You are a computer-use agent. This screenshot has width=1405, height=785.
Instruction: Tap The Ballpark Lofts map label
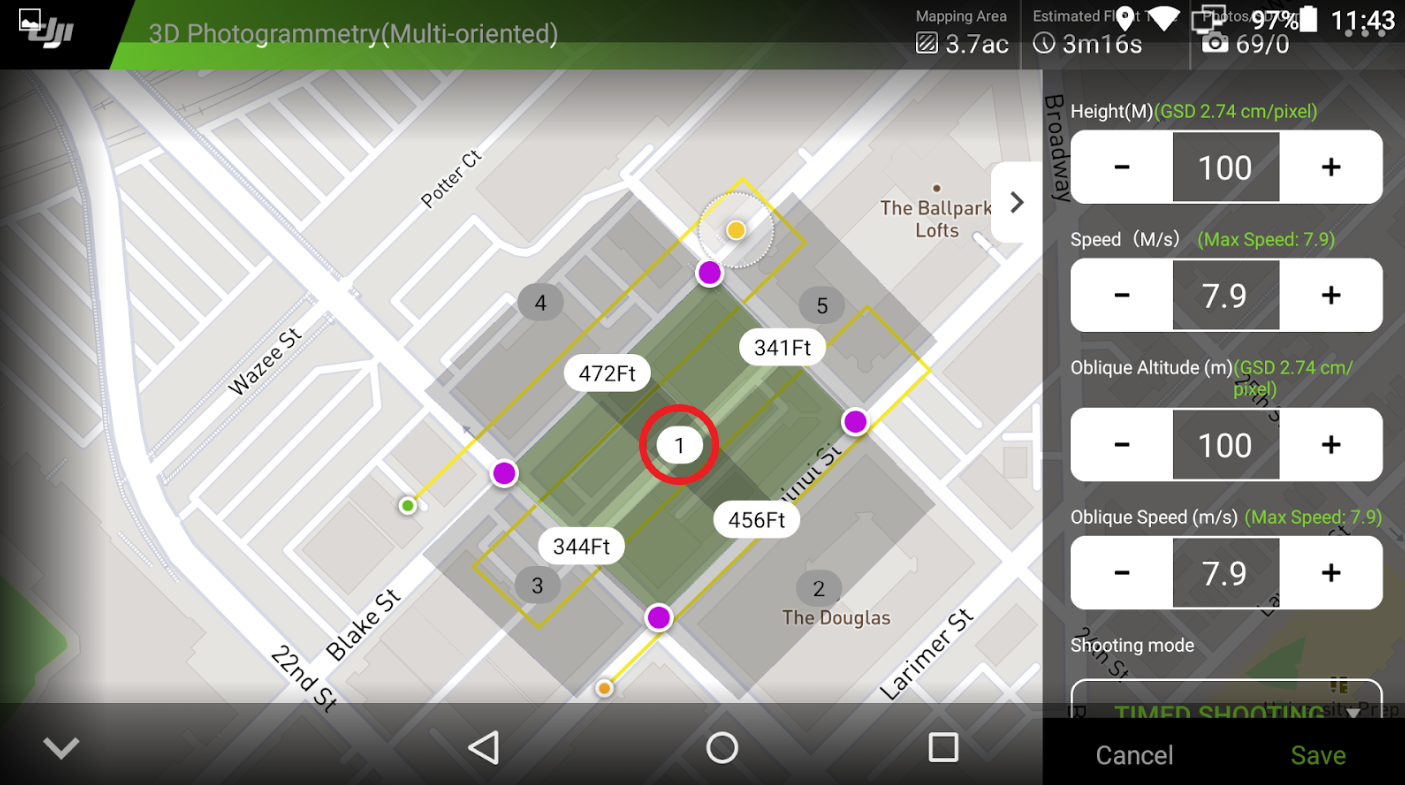(x=936, y=219)
